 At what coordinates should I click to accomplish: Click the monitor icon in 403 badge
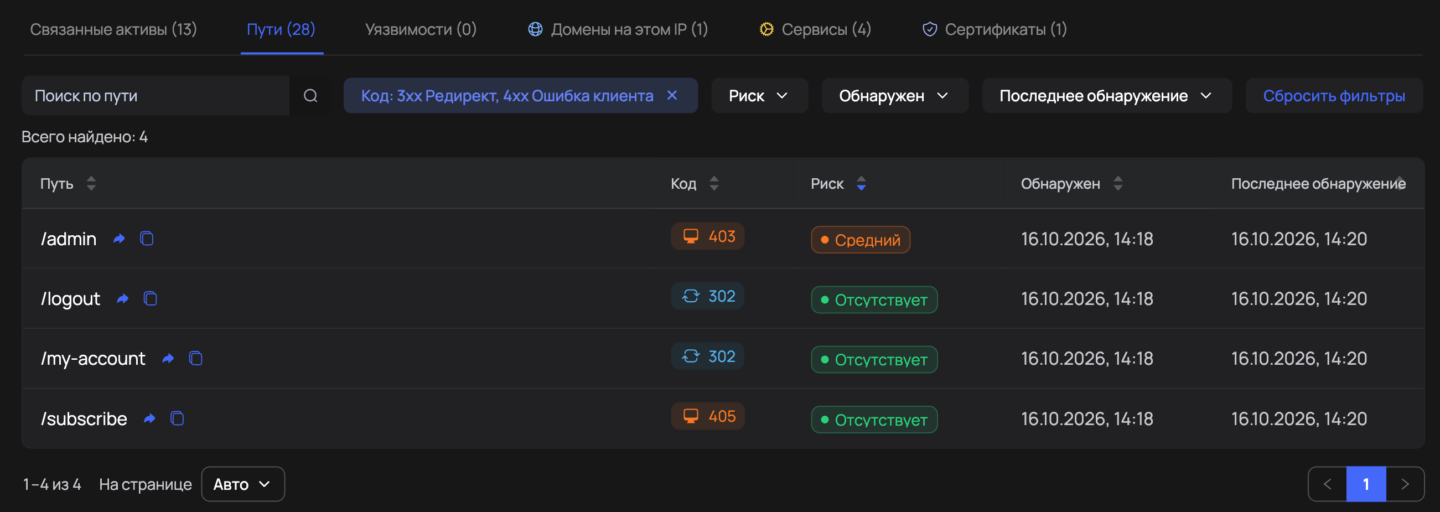[x=690, y=237]
